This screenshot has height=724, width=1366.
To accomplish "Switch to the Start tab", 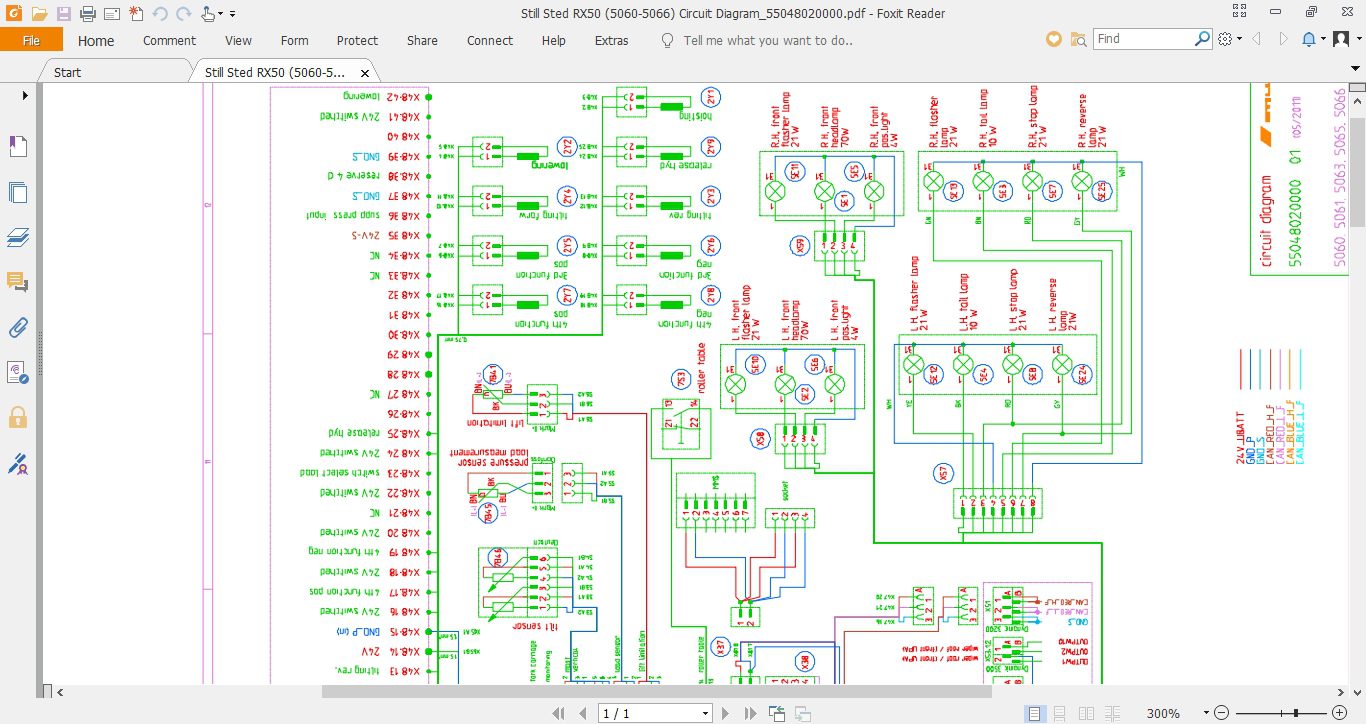I will (68, 72).
